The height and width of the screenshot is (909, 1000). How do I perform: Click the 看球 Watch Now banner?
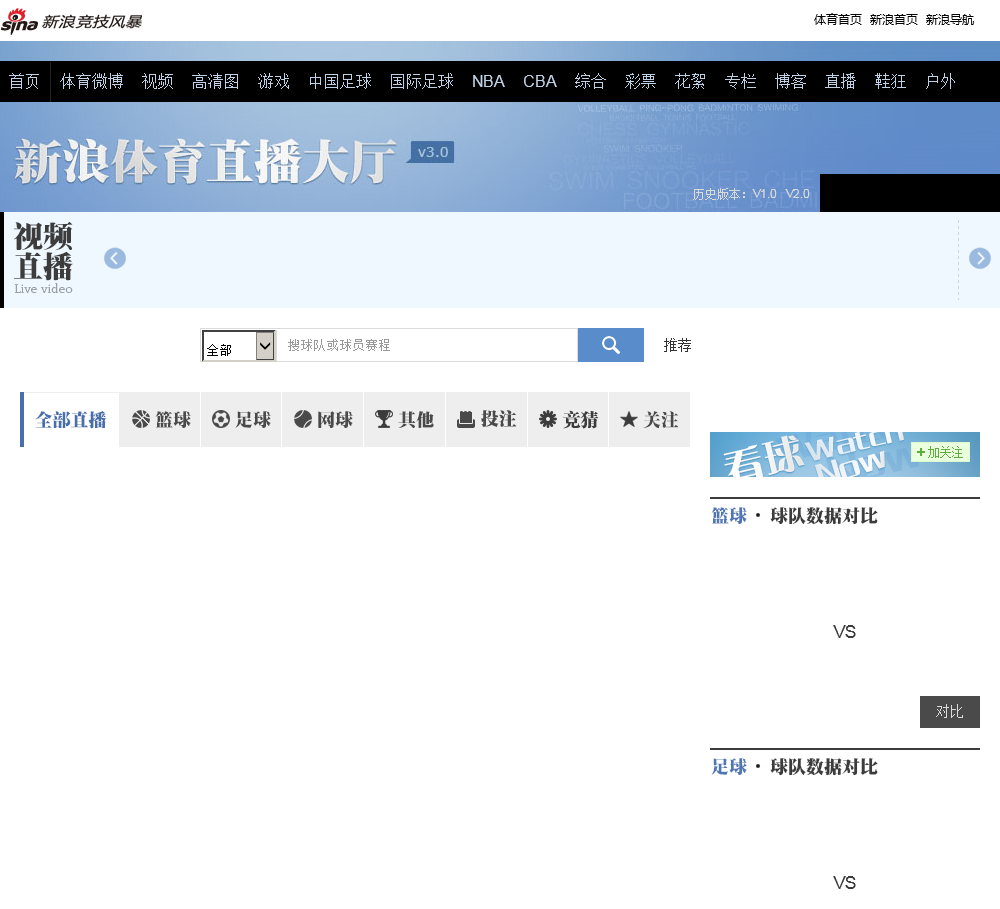click(x=844, y=454)
